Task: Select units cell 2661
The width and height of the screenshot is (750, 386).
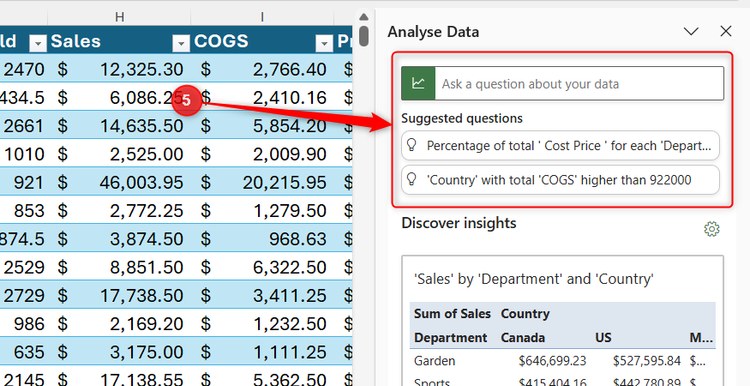Action: (x=23, y=126)
